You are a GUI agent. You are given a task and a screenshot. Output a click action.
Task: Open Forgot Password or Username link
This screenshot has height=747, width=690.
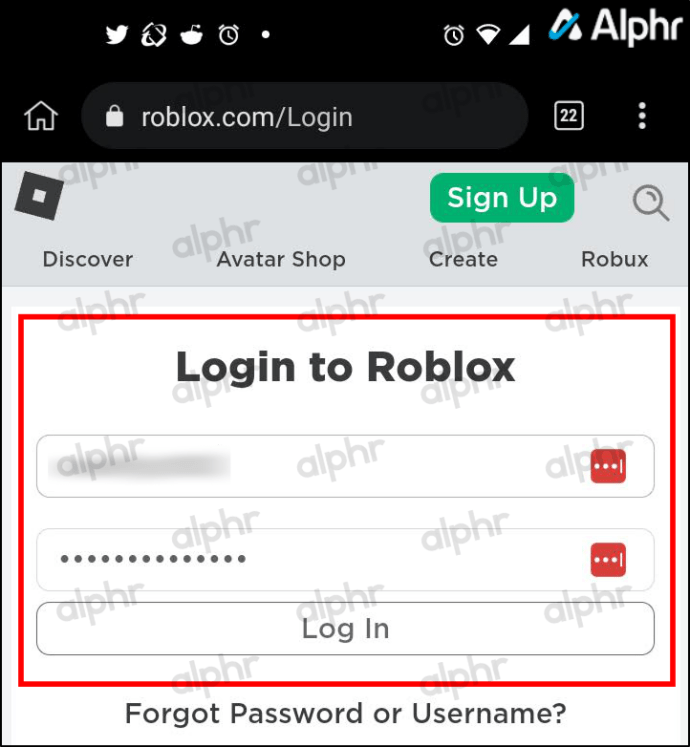coord(345,714)
